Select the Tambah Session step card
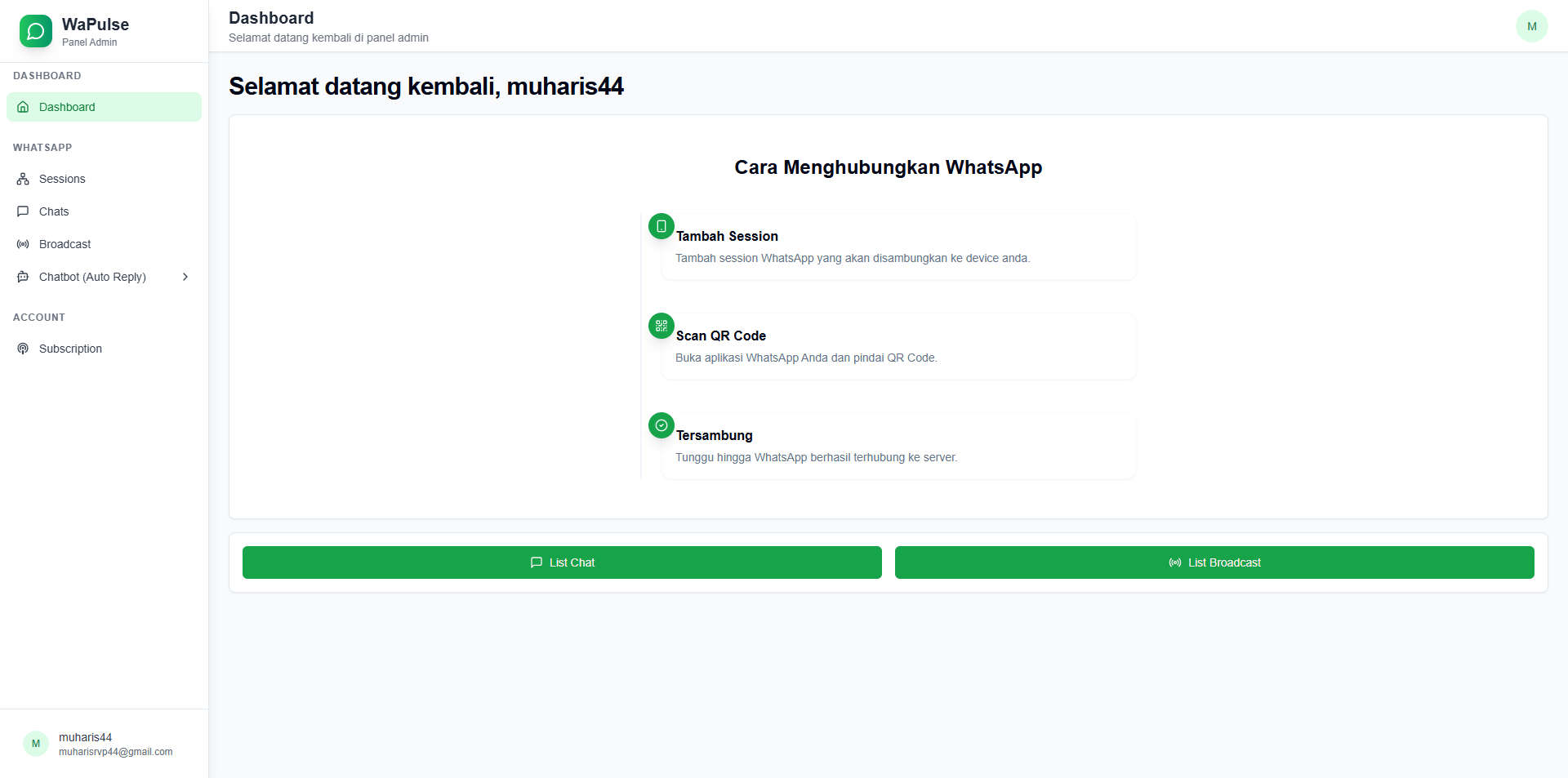The image size is (1568, 778). click(898, 247)
